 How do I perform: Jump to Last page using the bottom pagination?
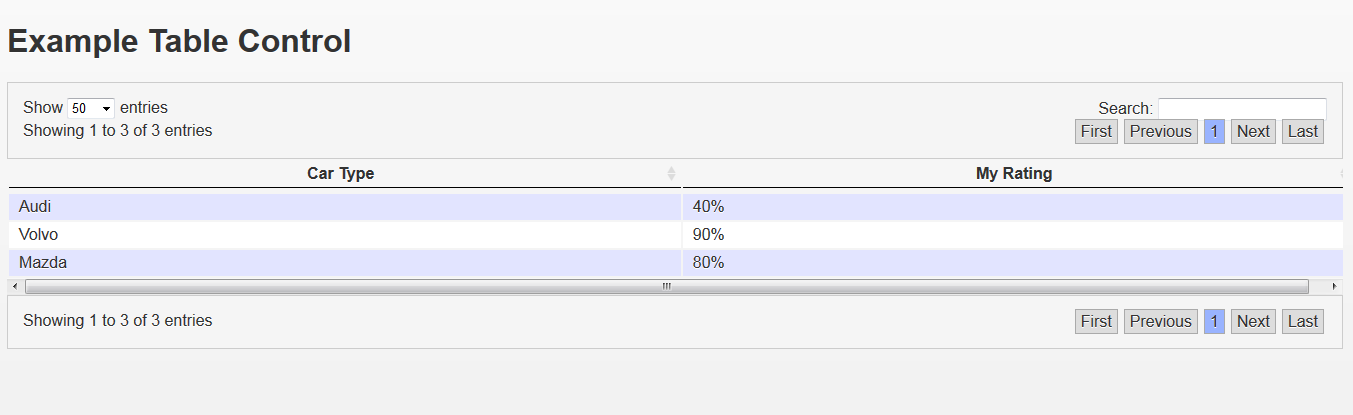click(x=1303, y=321)
